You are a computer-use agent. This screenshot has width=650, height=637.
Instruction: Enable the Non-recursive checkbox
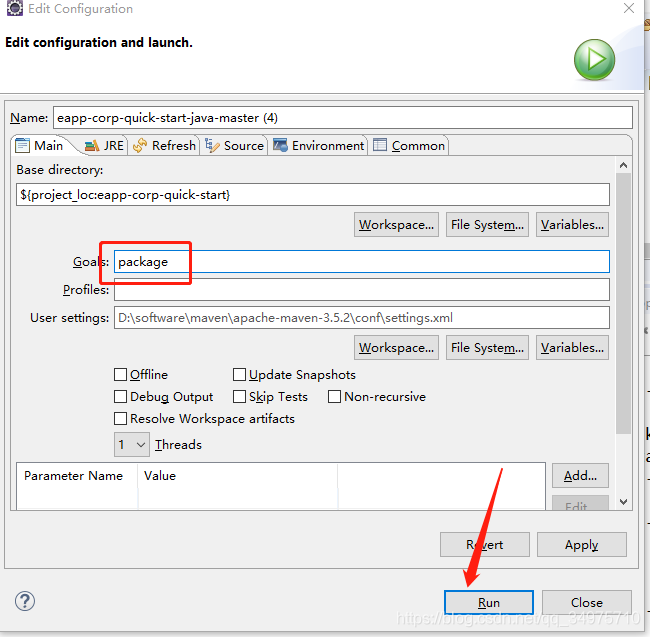coord(334,397)
